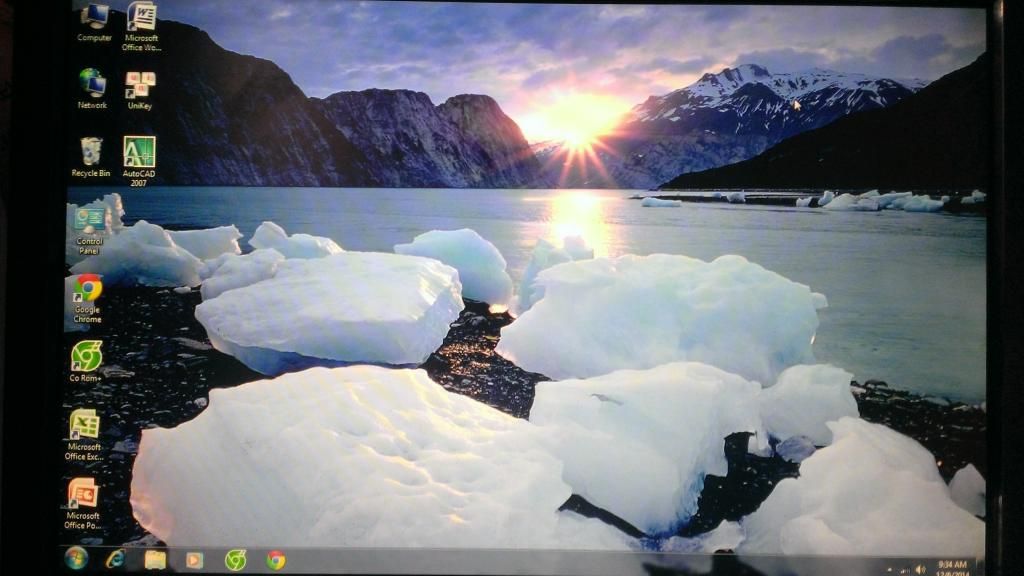Open the UniKey shortcut
1024x576 pixels.
pos(140,85)
